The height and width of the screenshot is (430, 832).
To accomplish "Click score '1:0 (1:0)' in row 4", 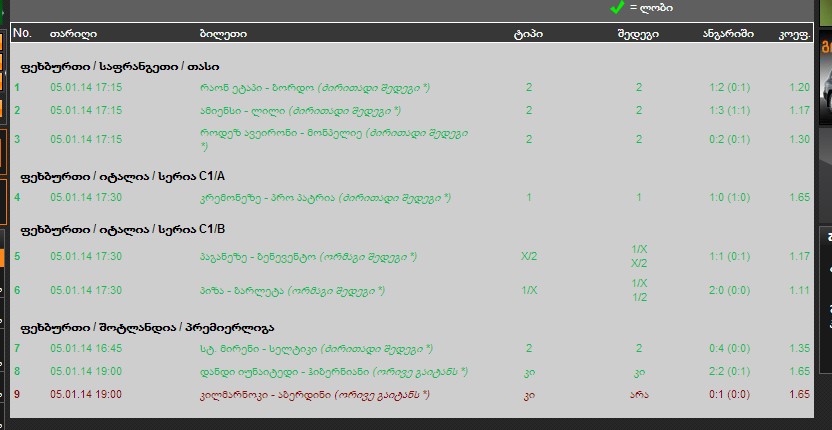I will coord(730,197).
